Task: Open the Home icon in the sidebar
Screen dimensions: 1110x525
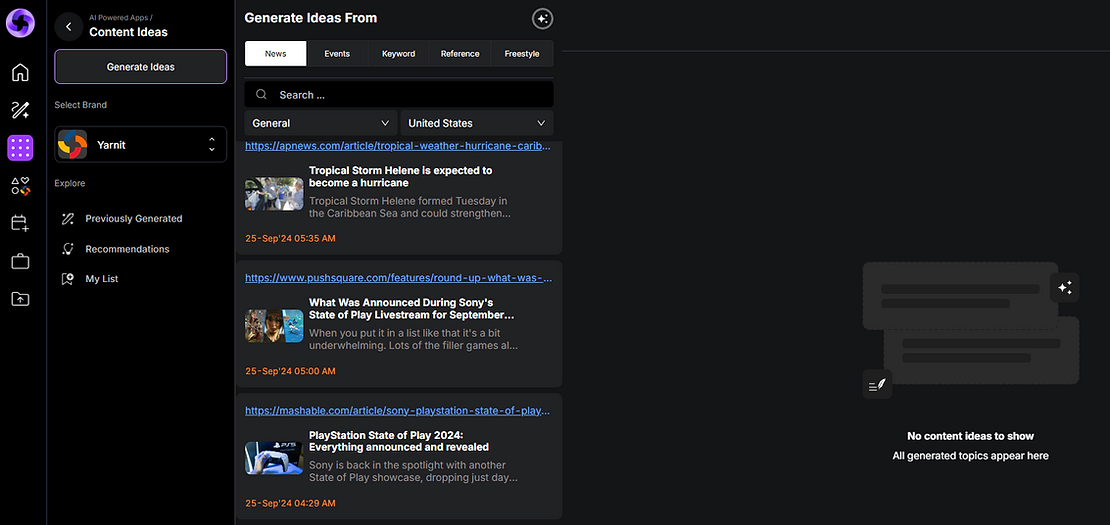Action: (x=20, y=72)
